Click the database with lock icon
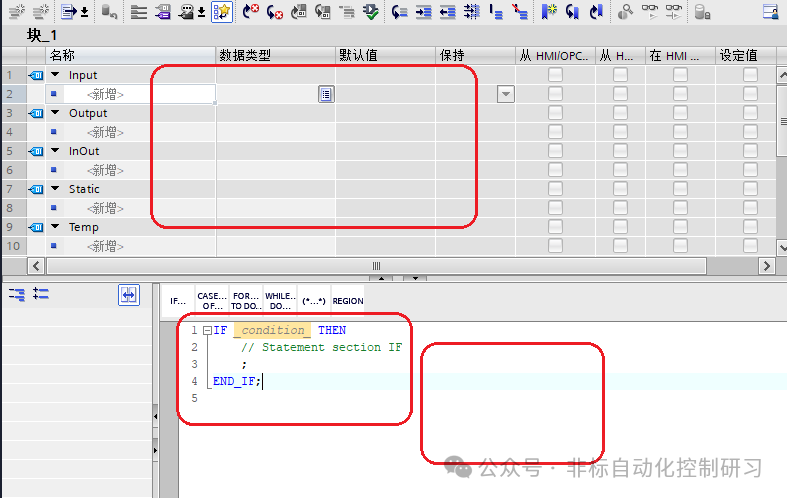Screen dimensions: 787x498 point(702,12)
